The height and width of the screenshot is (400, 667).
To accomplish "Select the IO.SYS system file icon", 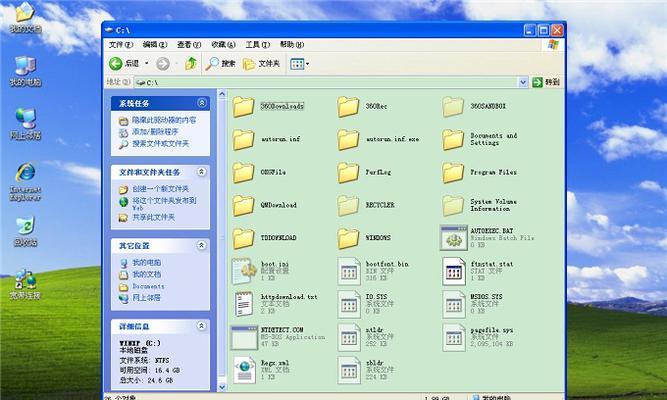I will (x=349, y=304).
